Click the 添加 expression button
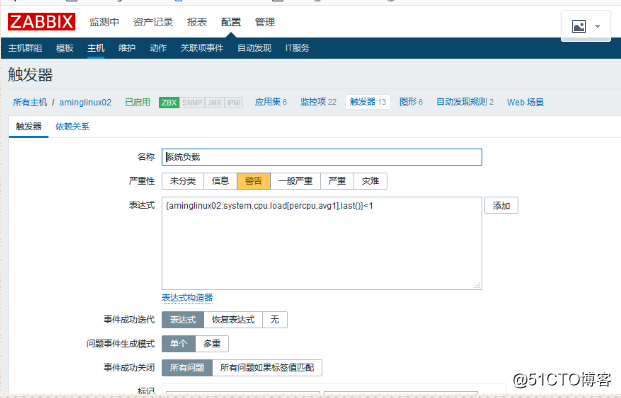The height and width of the screenshot is (398, 621). click(501, 206)
